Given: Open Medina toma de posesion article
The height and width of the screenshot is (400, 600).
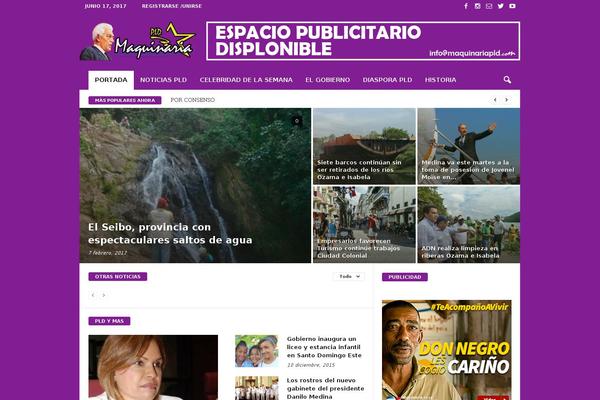Looking at the screenshot, I should pyautogui.click(x=468, y=170).
